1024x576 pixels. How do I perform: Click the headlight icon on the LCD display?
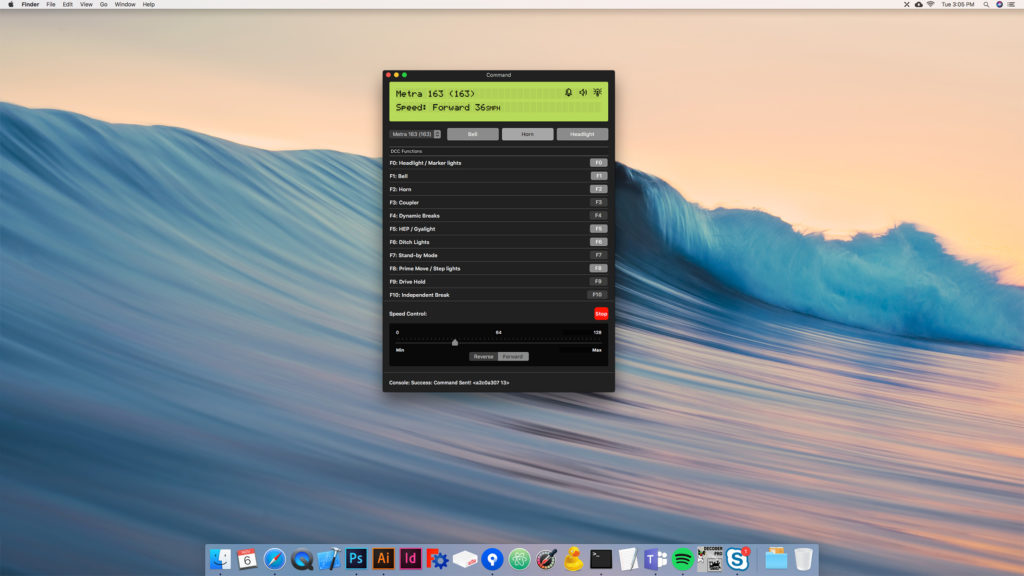(597, 92)
